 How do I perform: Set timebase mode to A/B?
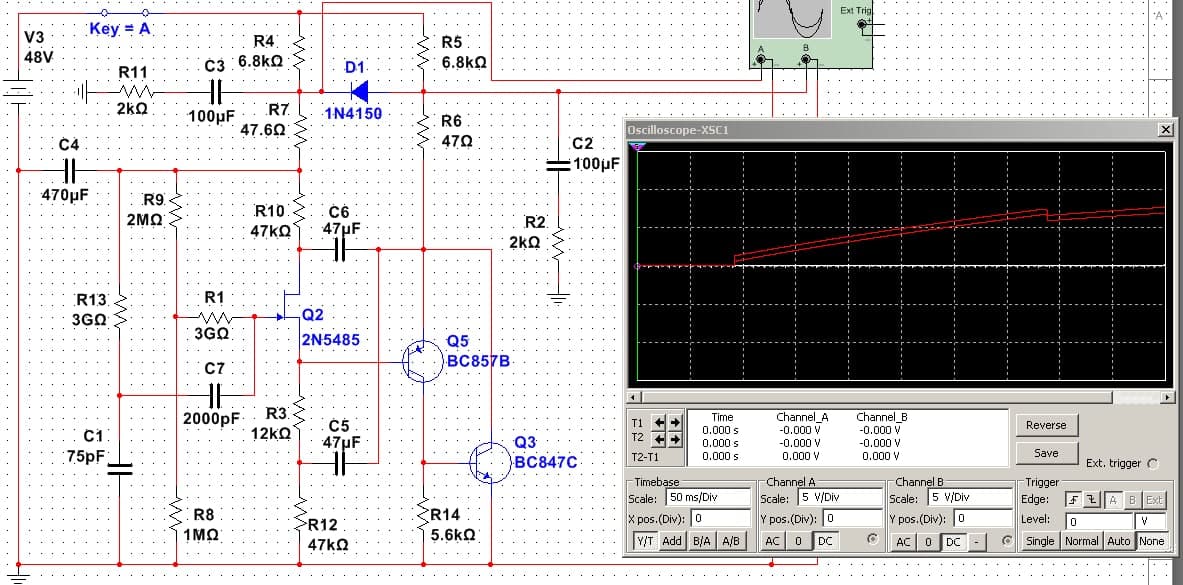730,541
